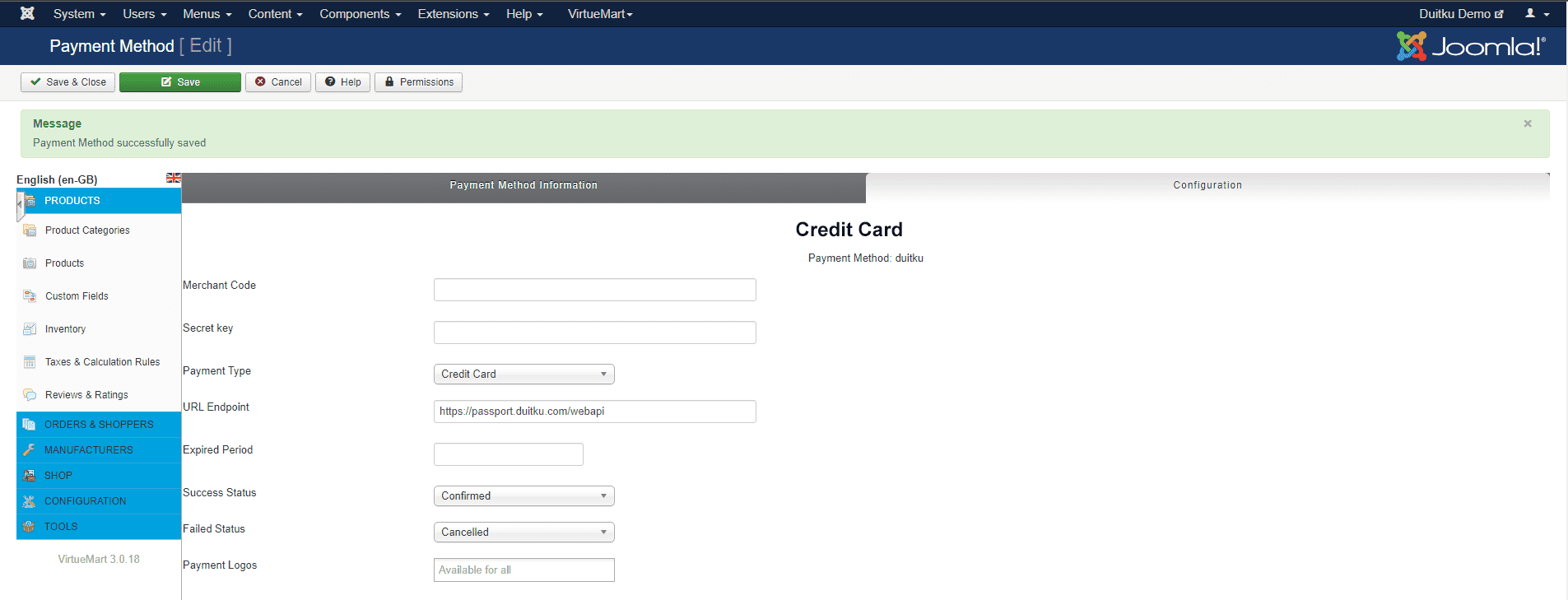Expand ORDERS & SHOPPERS section
1568x600 pixels.
click(x=99, y=425)
